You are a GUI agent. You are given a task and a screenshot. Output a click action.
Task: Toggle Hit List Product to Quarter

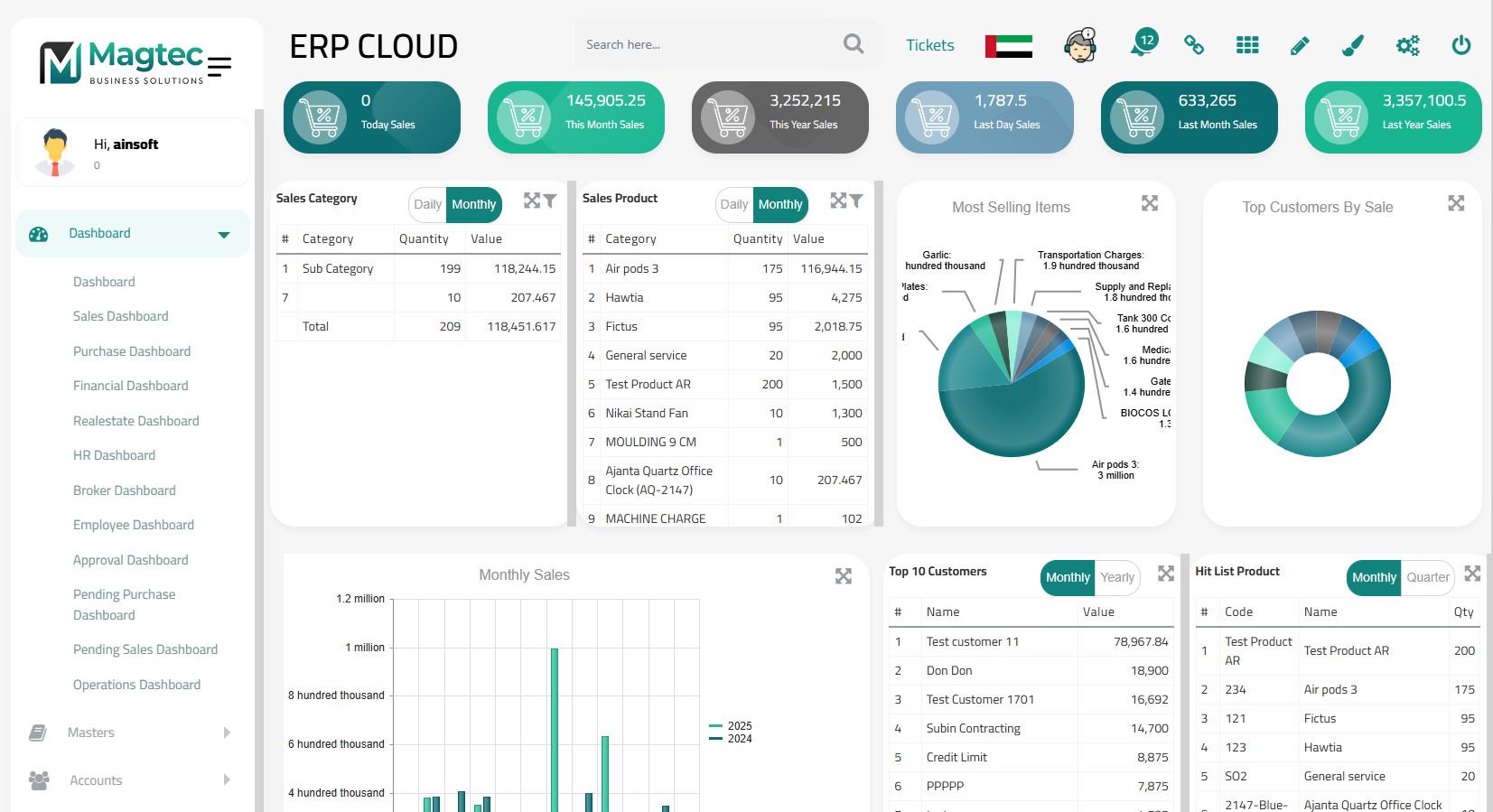click(x=1427, y=577)
